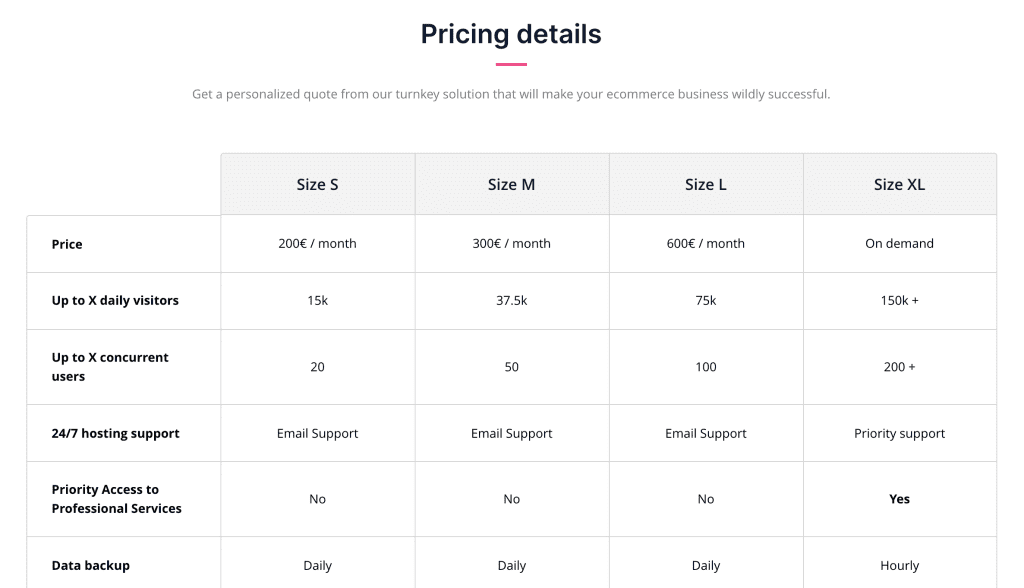The width and height of the screenshot is (1024, 588).
Task: Click the bold Yes cell in Size XL
Action: [899, 499]
